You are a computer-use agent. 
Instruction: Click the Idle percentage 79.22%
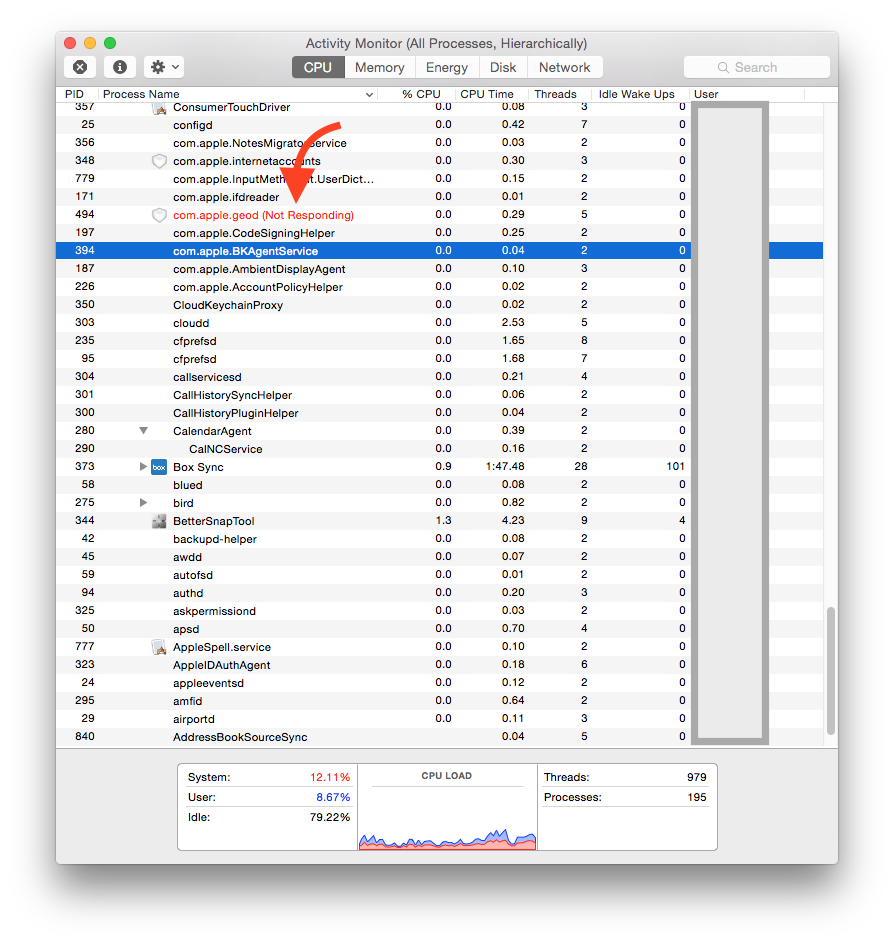(x=330, y=817)
